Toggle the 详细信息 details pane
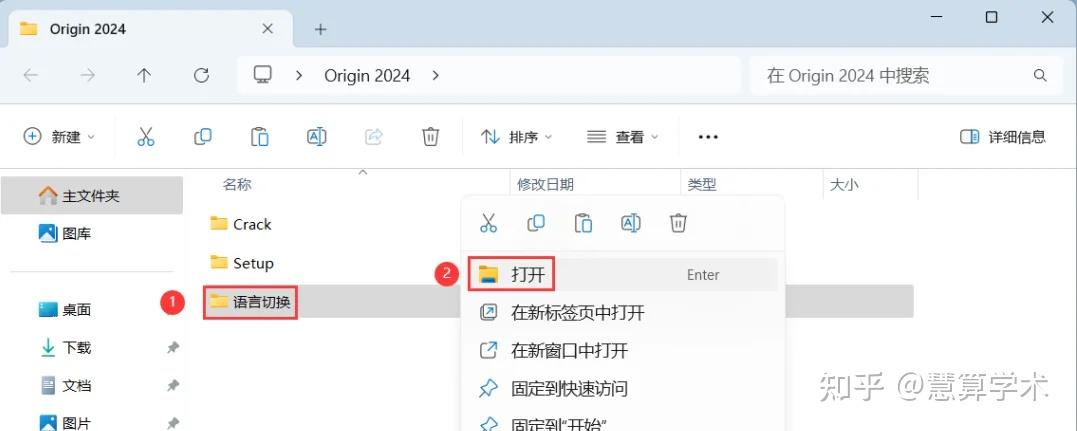This screenshot has height=431, width=1077. pyautogui.click(x=1002, y=137)
